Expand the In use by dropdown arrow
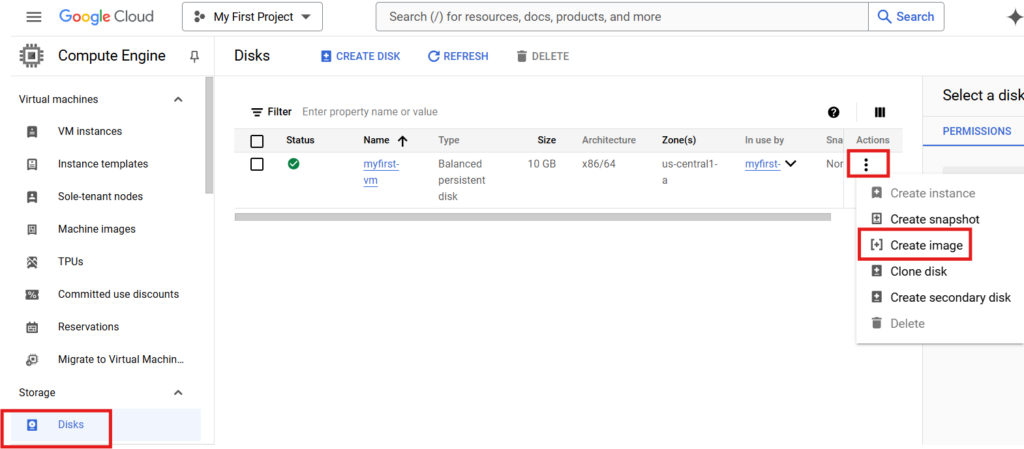This screenshot has width=1024, height=449. click(790, 164)
